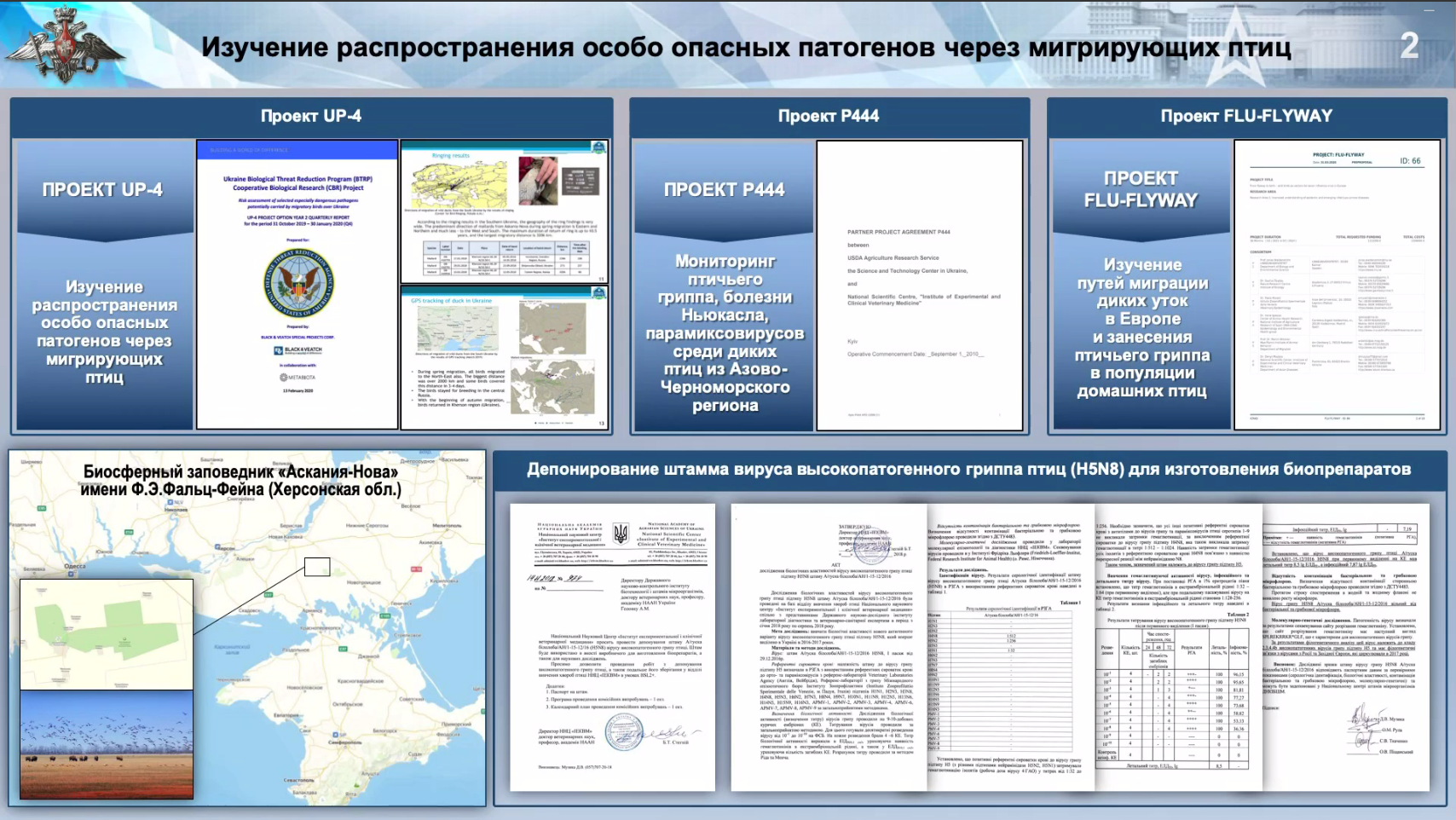1456x820 pixels.
Task: Click the Metabiota logo on the report cover
Action: 298,377
